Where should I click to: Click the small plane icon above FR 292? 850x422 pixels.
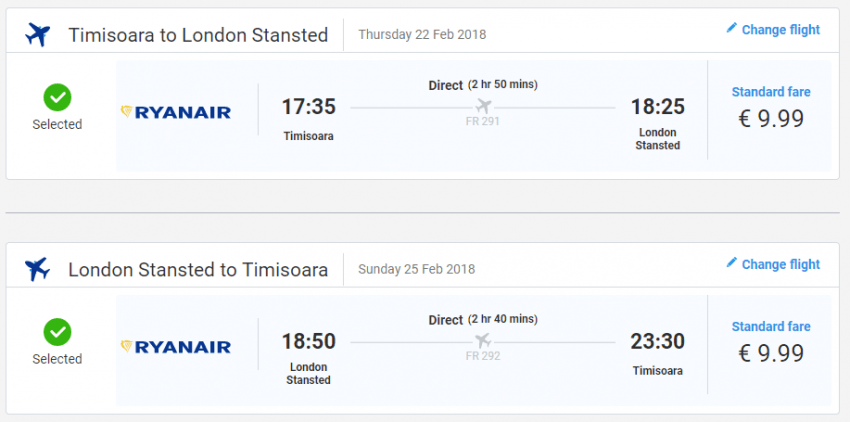(x=483, y=340)
